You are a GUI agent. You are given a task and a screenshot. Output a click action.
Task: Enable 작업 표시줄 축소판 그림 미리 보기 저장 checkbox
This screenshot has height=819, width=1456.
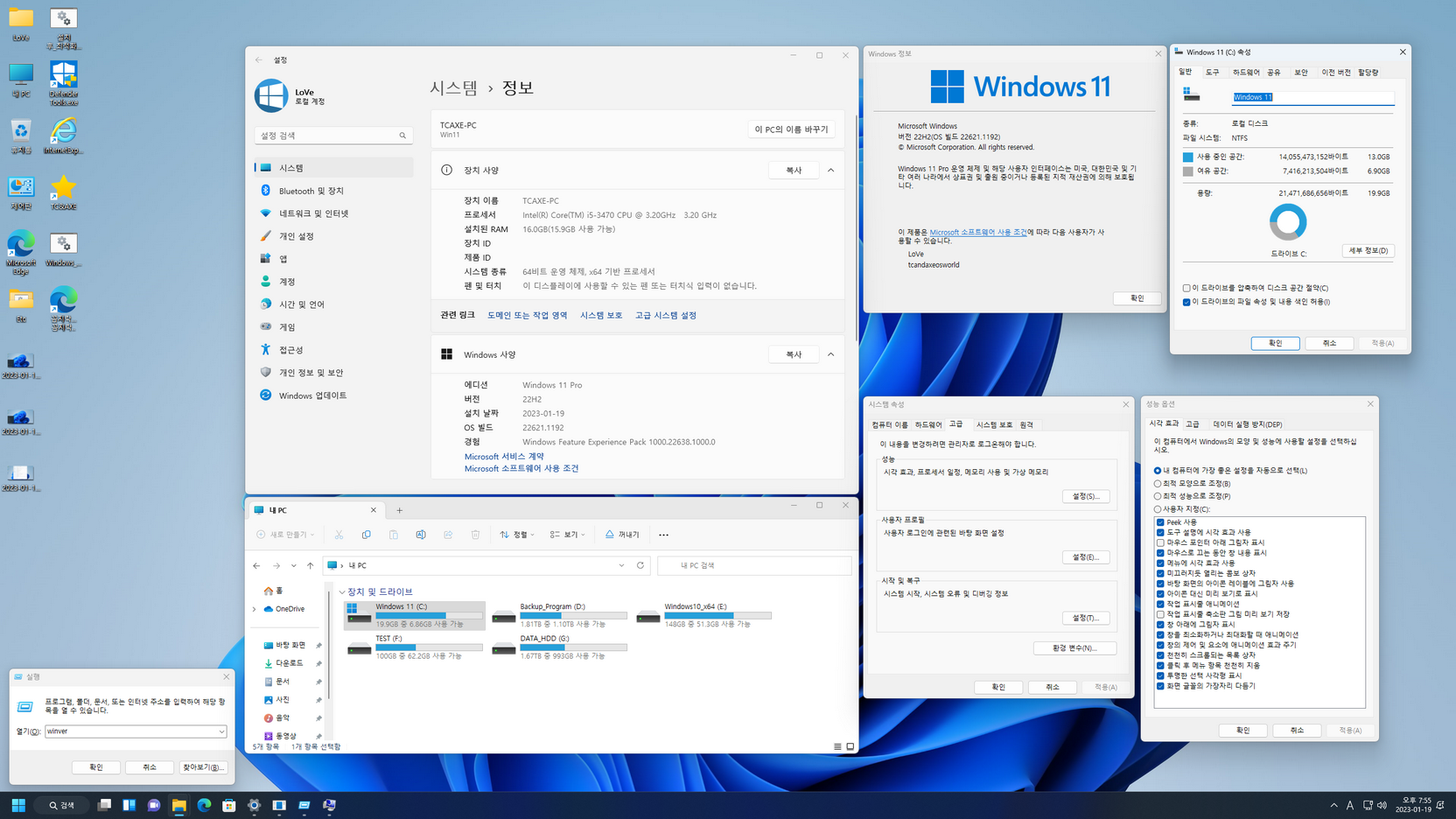pyautogui.click(x=1160, y=614)
